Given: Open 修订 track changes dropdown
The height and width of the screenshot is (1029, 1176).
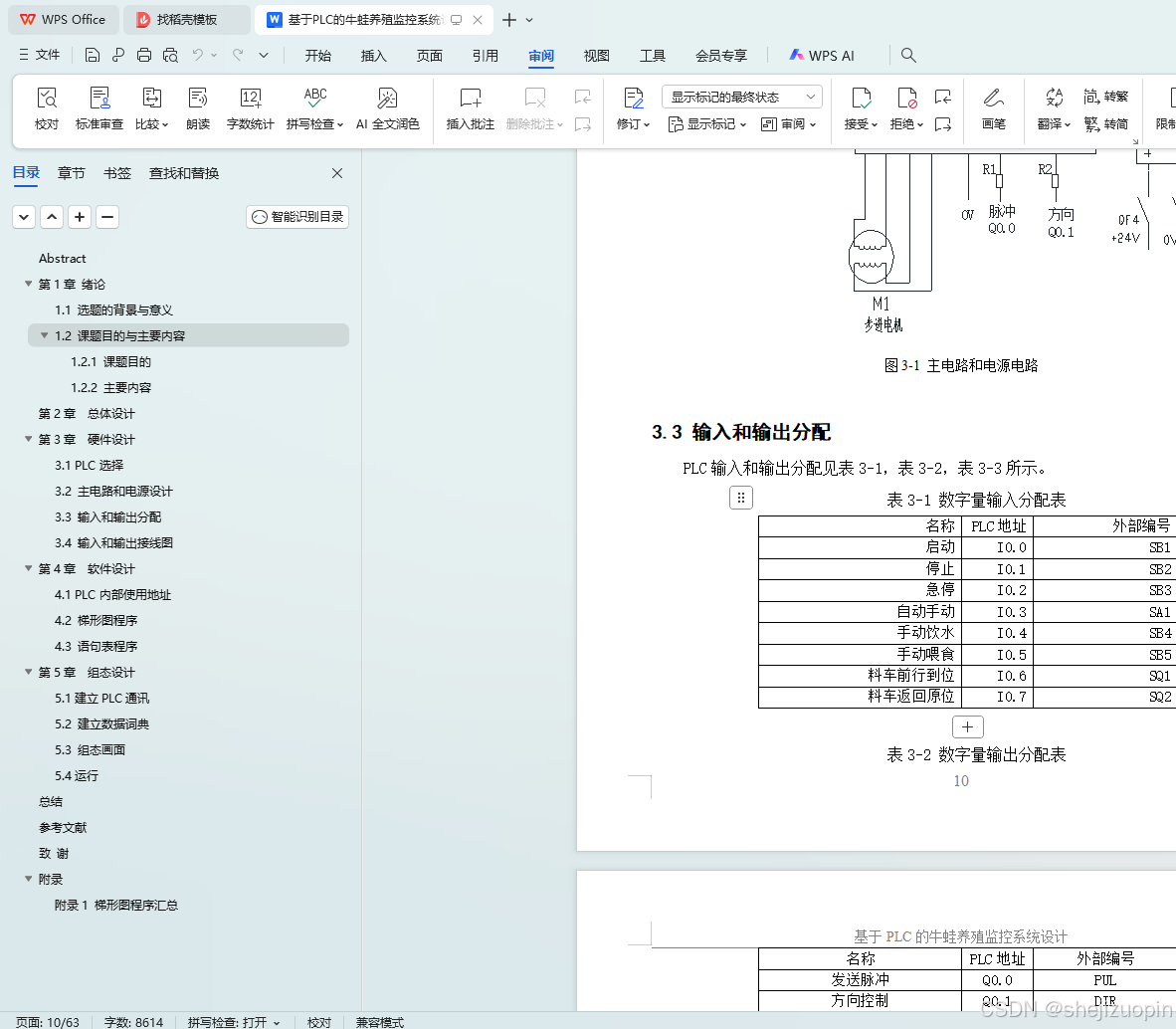Looking at the screenshot, I should 633,108.
